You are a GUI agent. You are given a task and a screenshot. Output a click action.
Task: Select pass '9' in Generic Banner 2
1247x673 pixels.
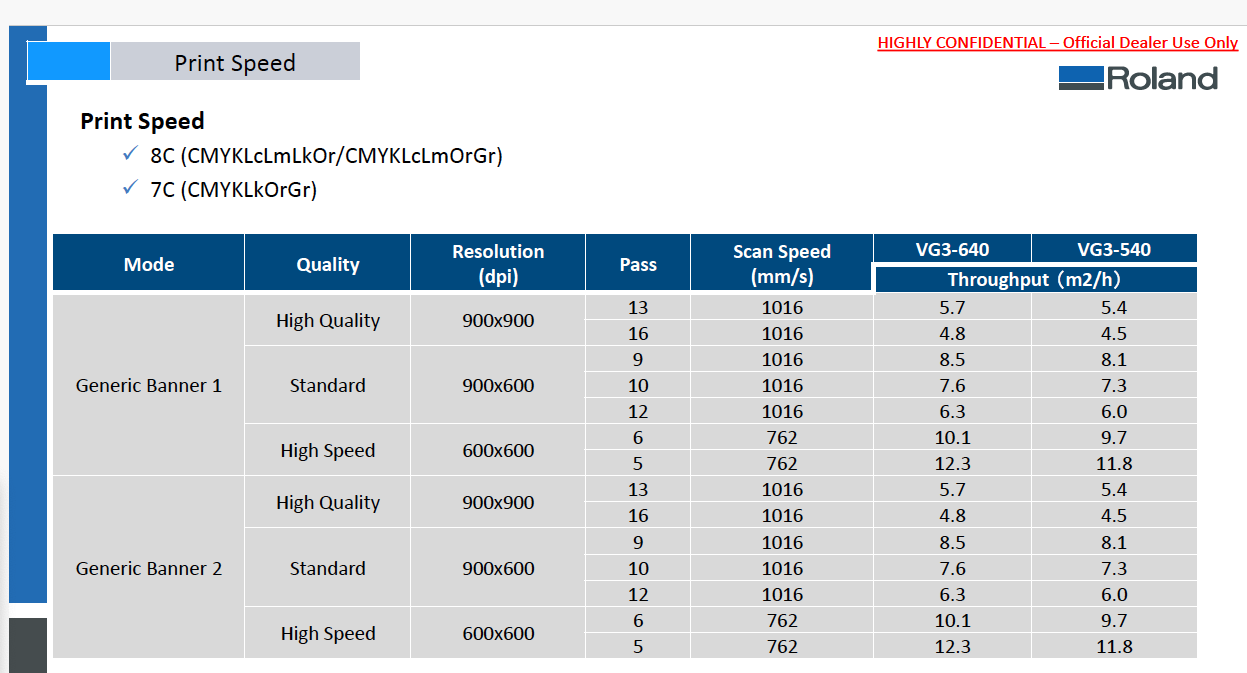638,542
